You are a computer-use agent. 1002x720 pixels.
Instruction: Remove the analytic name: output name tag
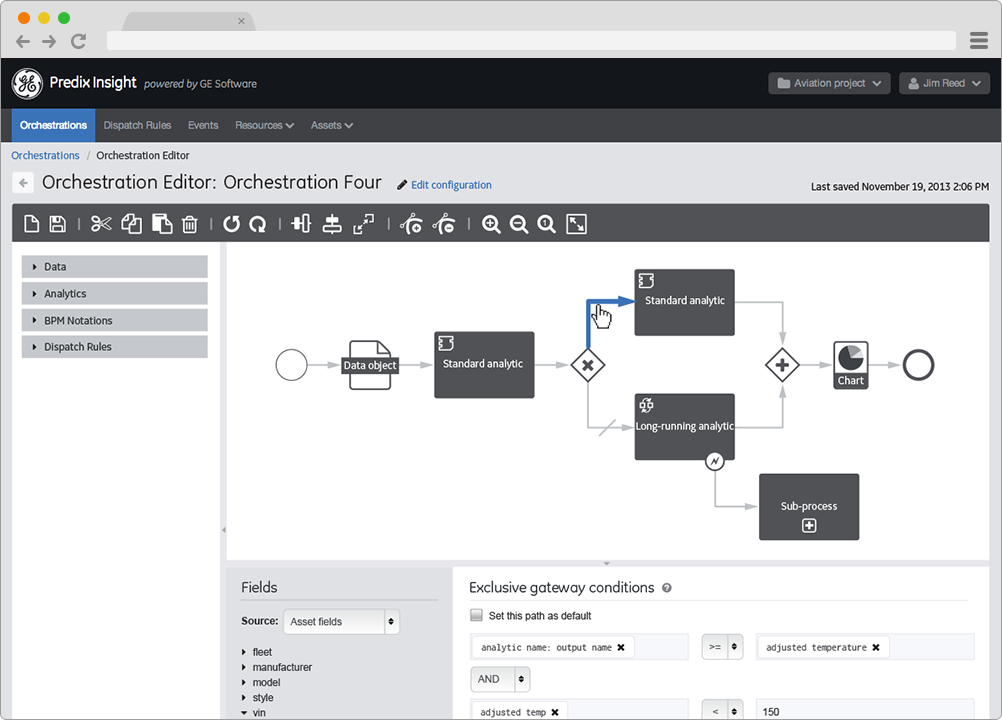pos(620,647)
